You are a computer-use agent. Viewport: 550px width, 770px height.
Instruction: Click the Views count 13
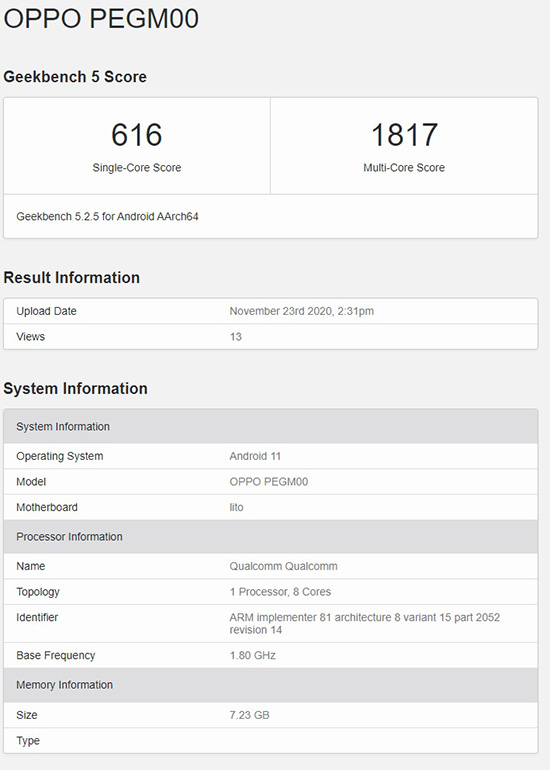tap(236, 336)
